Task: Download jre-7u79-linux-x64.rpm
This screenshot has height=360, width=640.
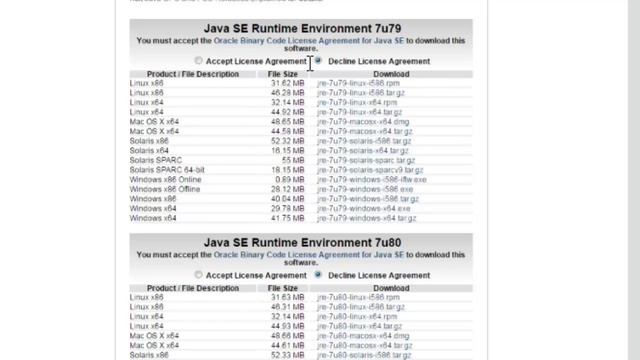Action: click(x=357, y=102)
